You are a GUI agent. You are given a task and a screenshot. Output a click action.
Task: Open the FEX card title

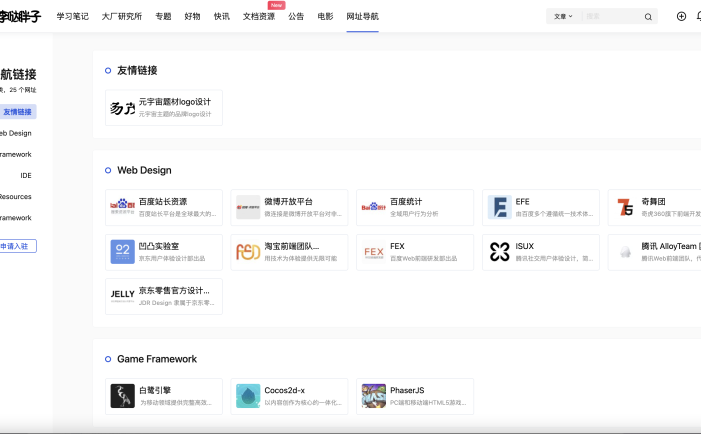pos(397,246)
